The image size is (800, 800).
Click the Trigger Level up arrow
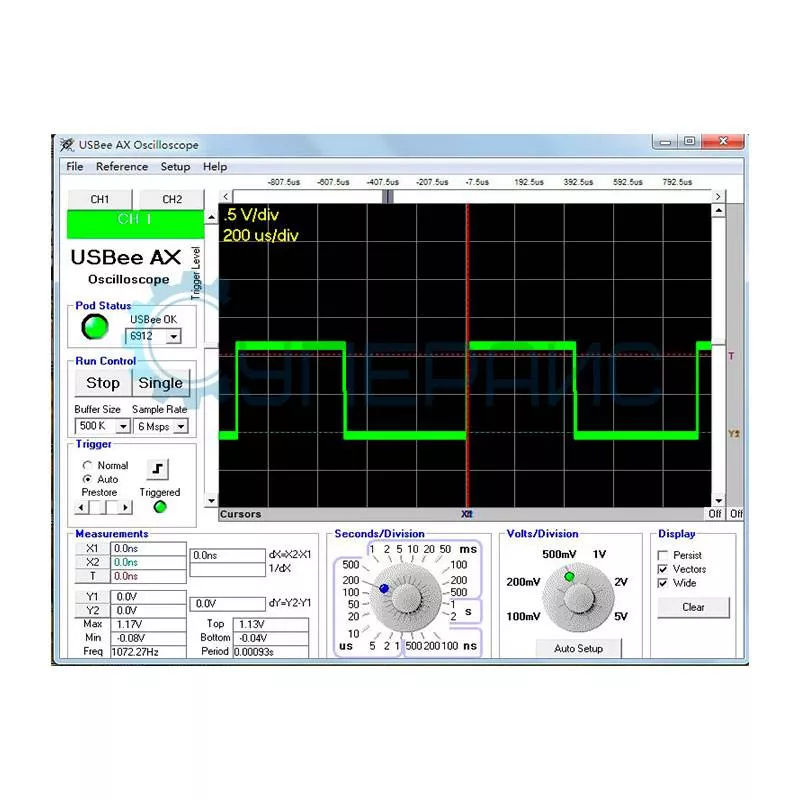(x=211, y=217)
